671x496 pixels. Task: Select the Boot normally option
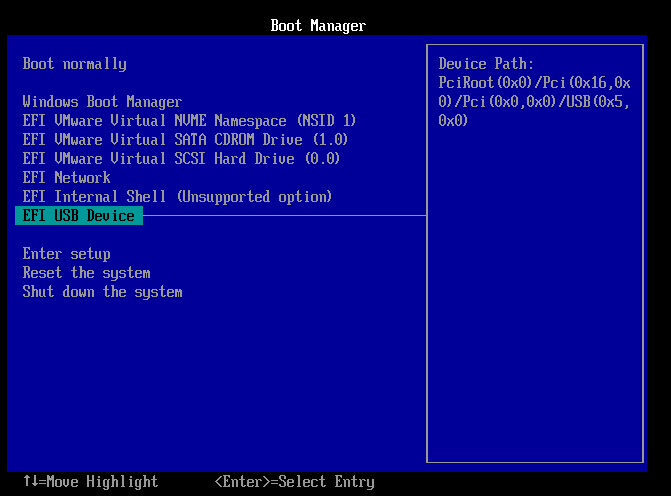coord(75,64)
